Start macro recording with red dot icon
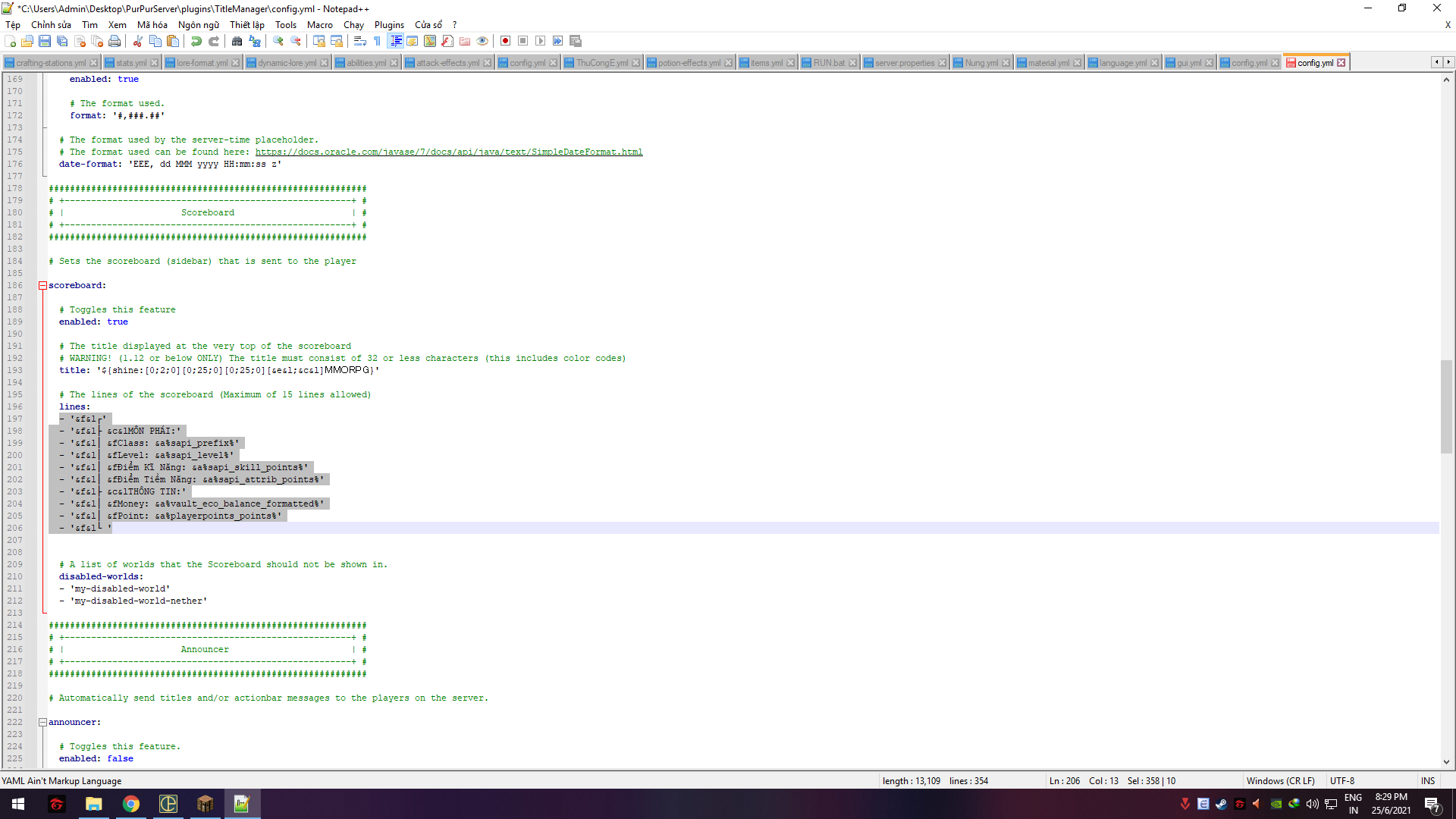Image resolution: width=1456 pixels, height=819 pixels. click(505, 41)
